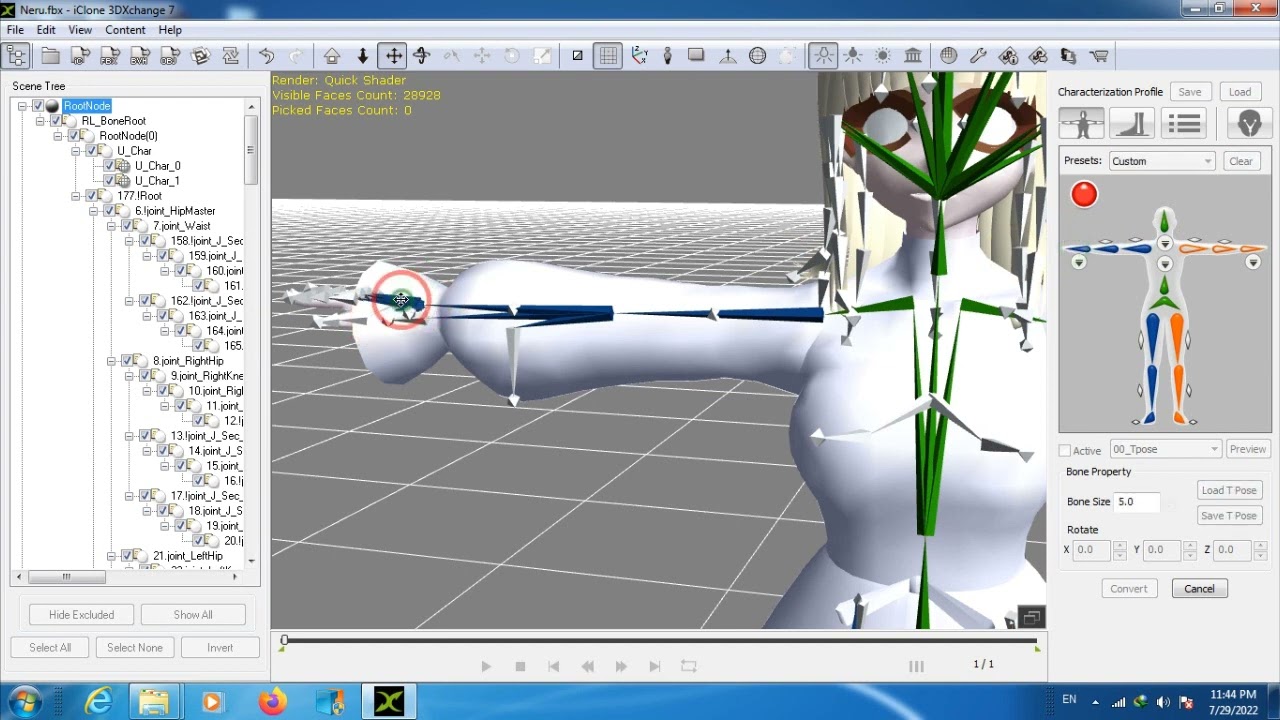Open the File menu
This screenshot has height=720, width=1280.
click(16, 30)
